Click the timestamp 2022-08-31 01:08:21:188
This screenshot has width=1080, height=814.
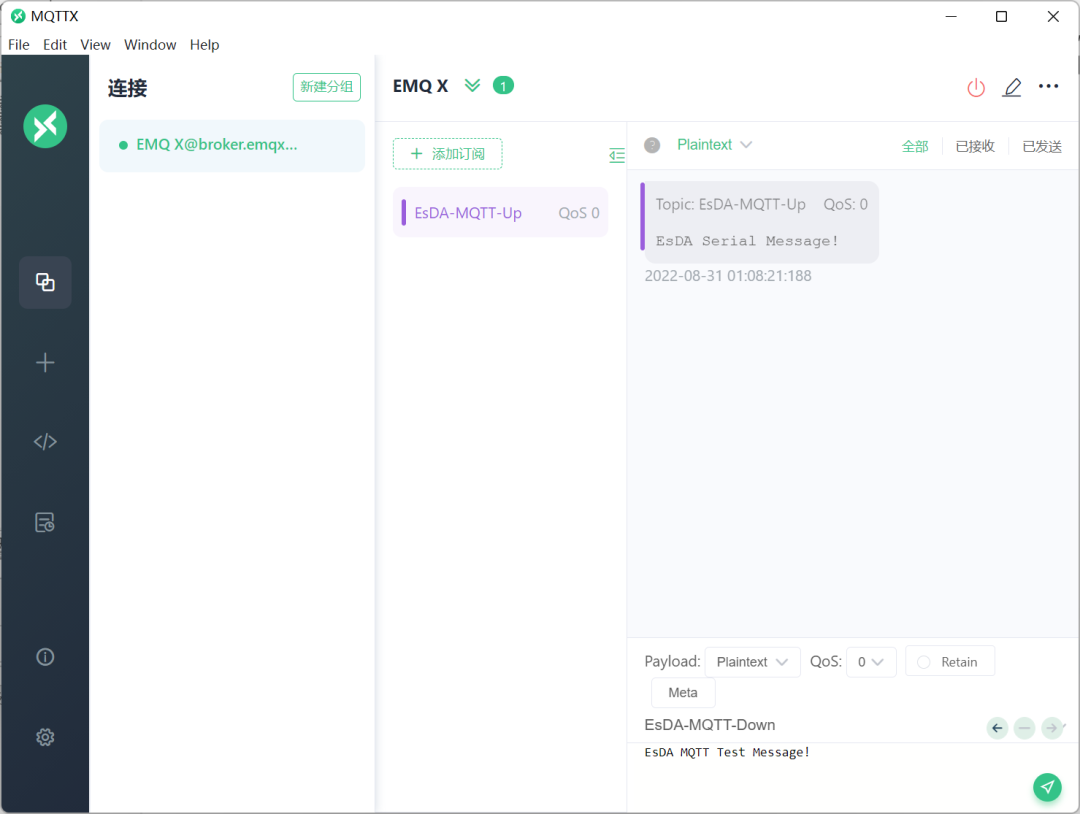pos(727,276)
